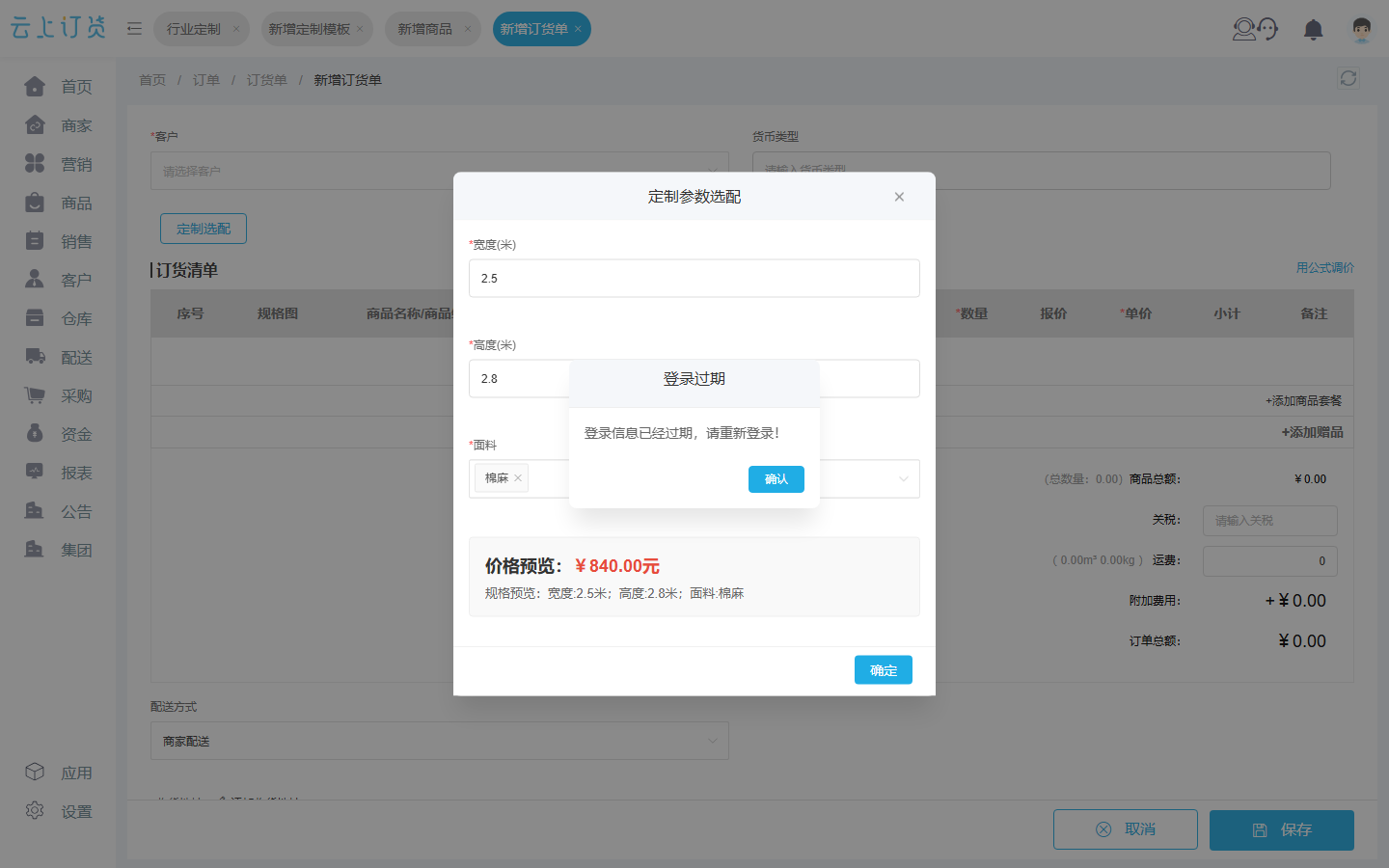1389x868 pixels.
Task: Click the 货币类型 input field
Action: (x=1042, y=171)
